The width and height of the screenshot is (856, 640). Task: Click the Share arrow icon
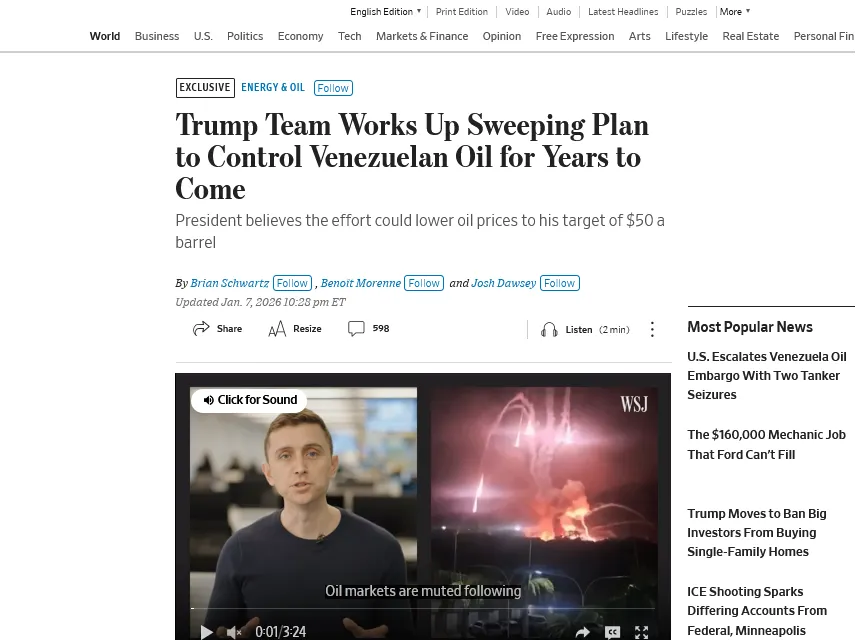pos(201,328)
